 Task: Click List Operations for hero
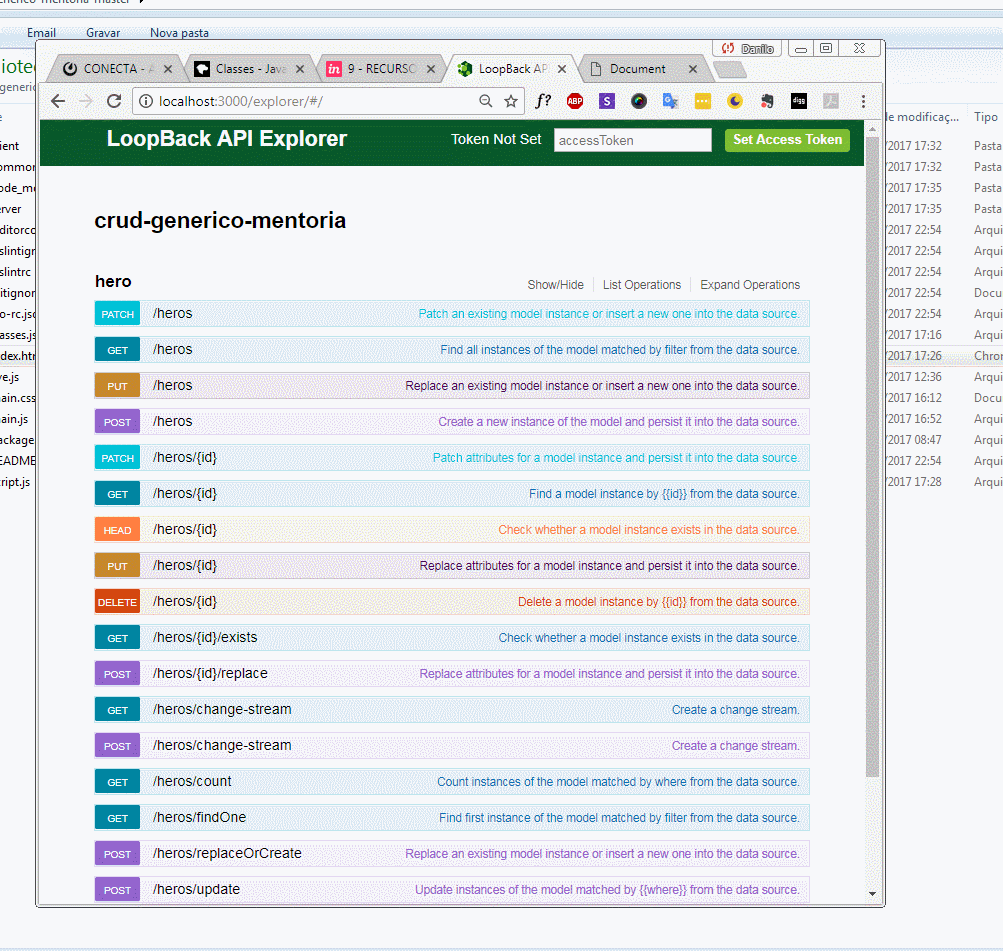(642, 285)
